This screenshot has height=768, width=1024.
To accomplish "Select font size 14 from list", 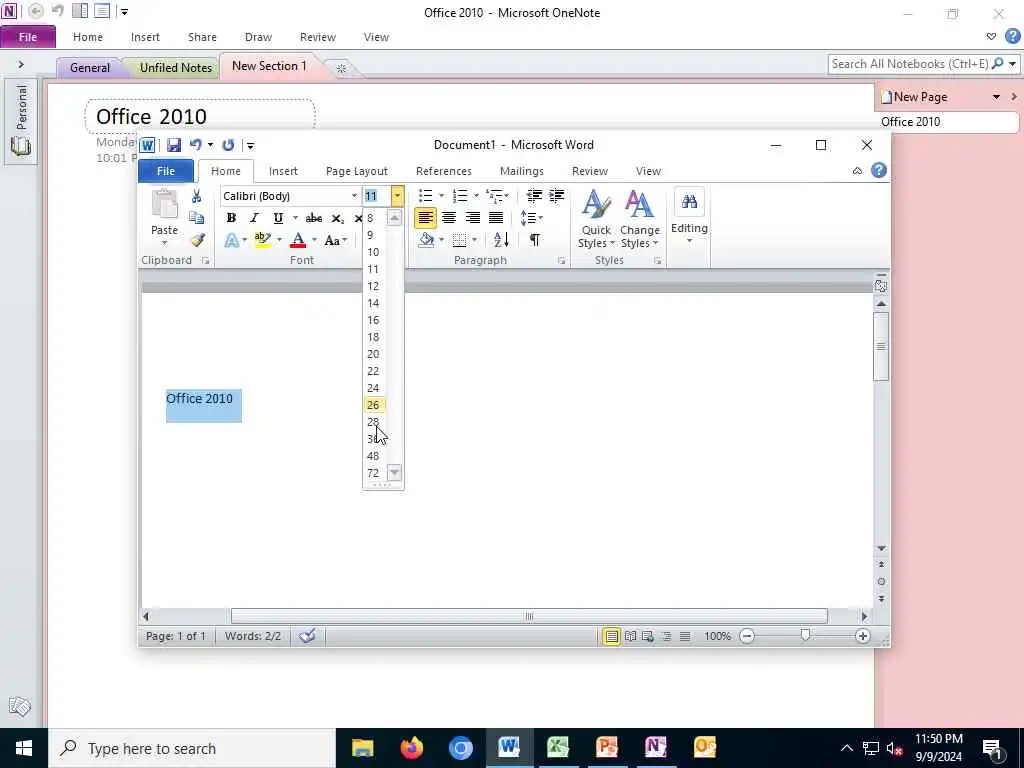I will click(x=373, y=303).
